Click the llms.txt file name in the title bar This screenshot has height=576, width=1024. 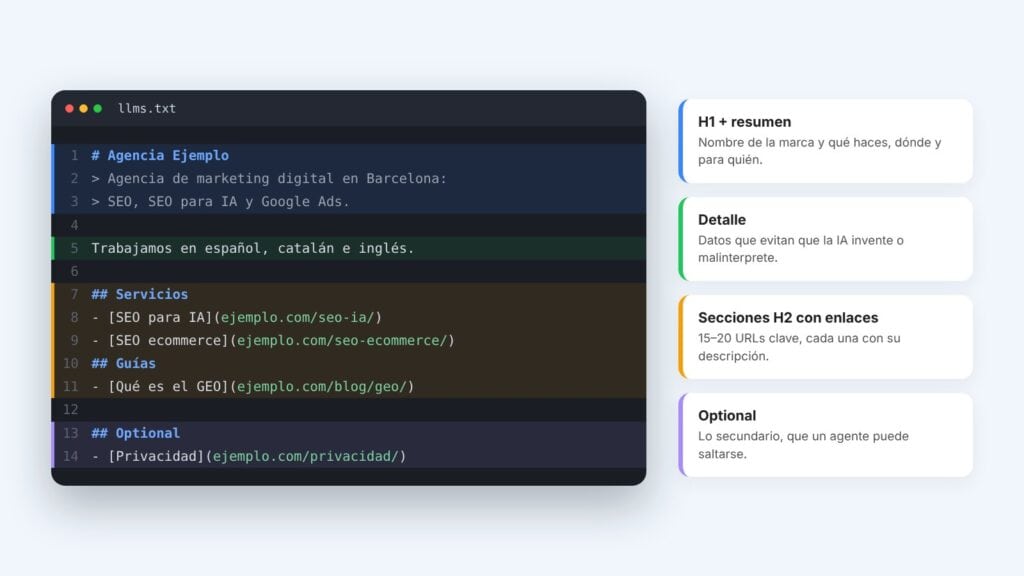click(147, 108)
